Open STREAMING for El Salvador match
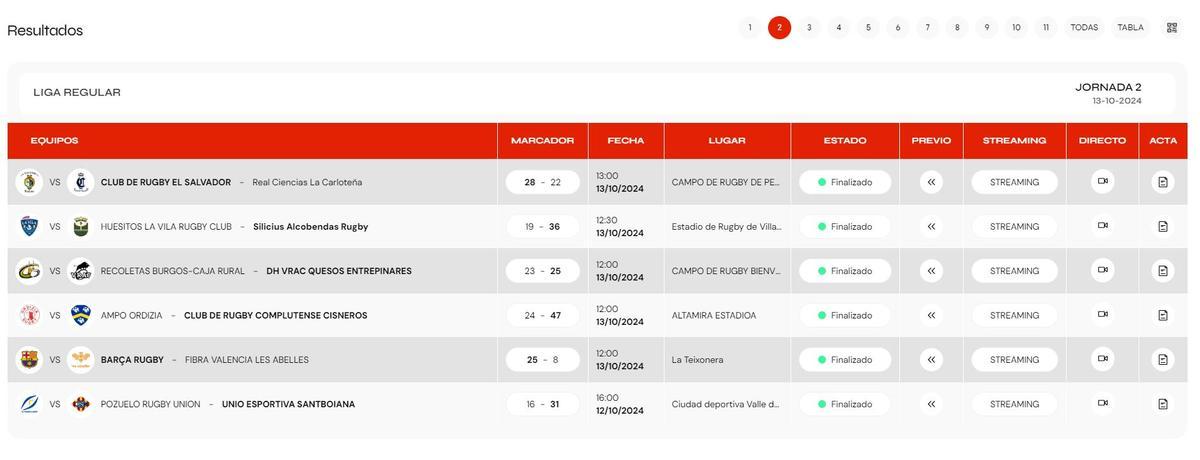Screen dimensions: 1200x460 [x=1014, y=182]
